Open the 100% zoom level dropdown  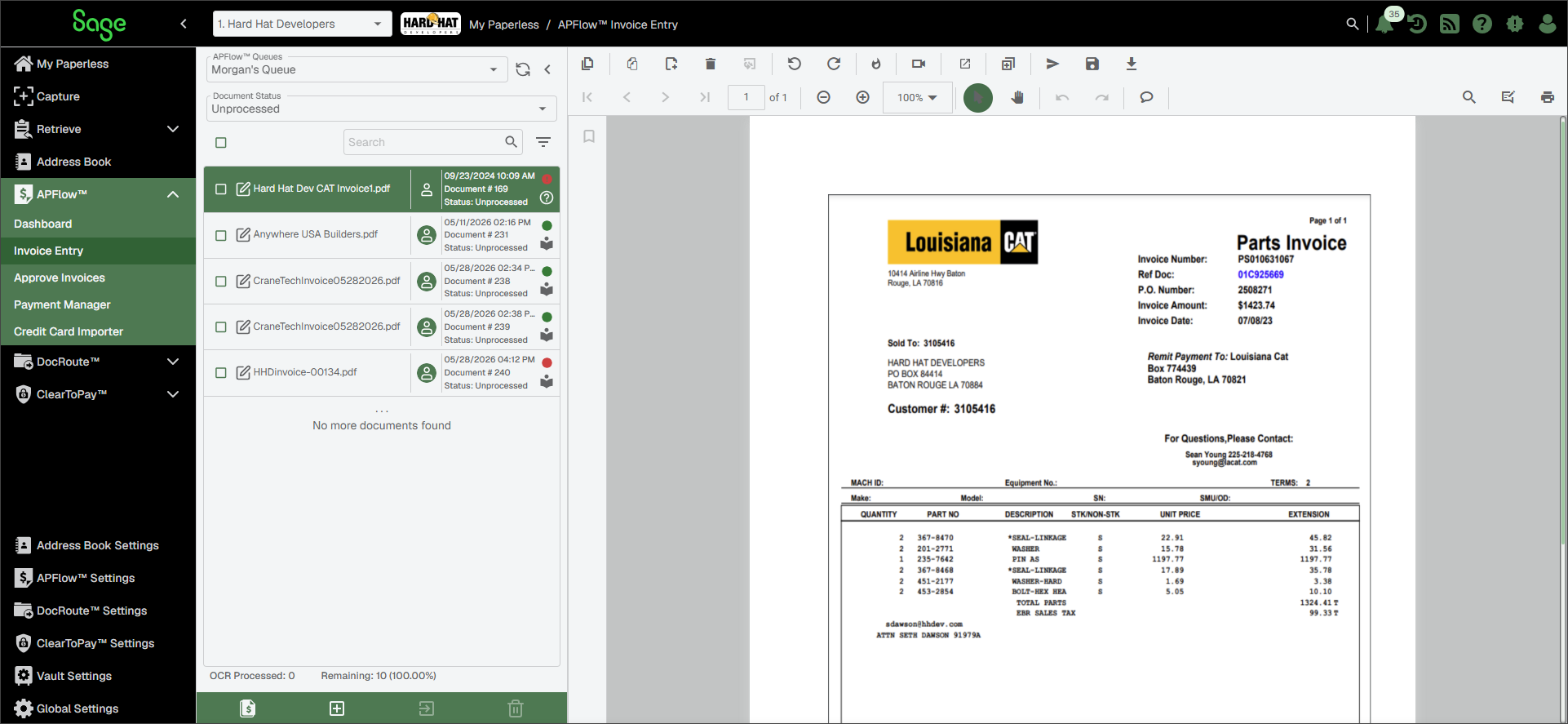pyautogui.click(x=917, y=97)
